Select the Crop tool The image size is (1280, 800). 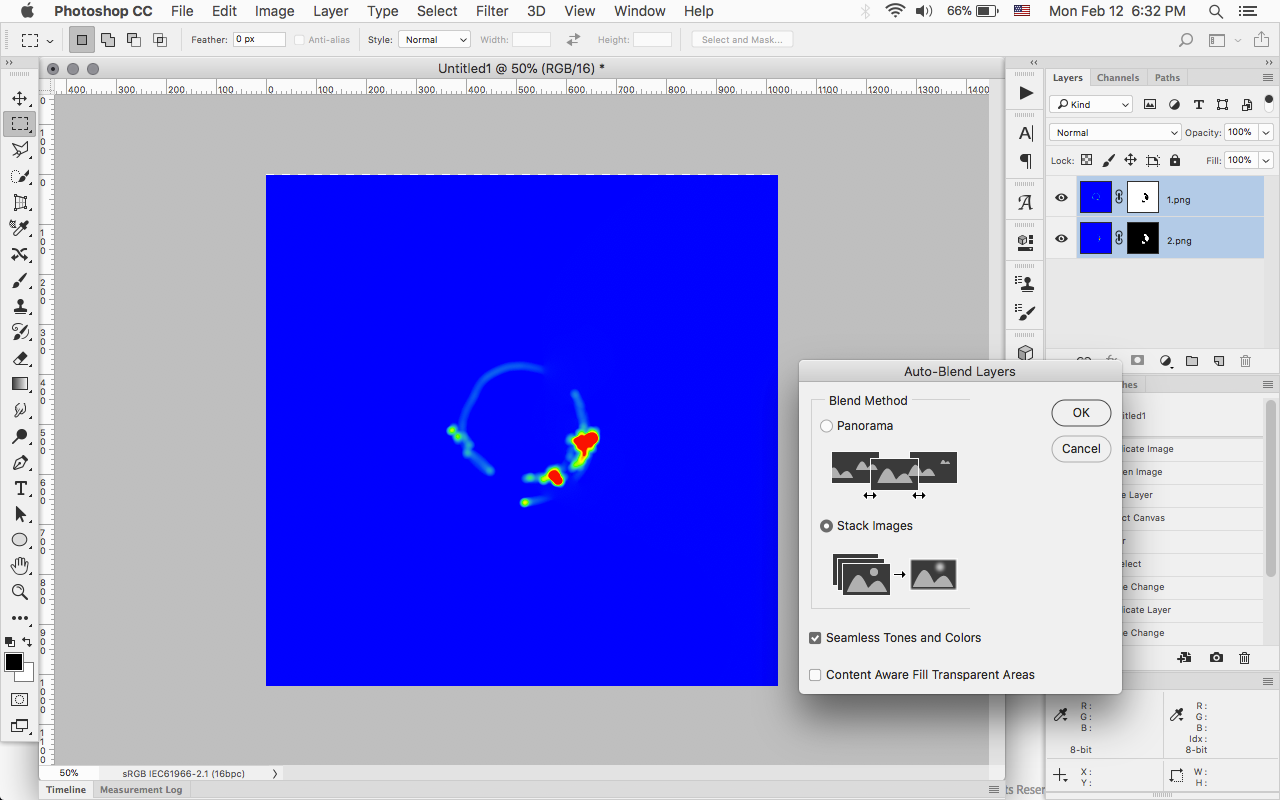[19, 202]
